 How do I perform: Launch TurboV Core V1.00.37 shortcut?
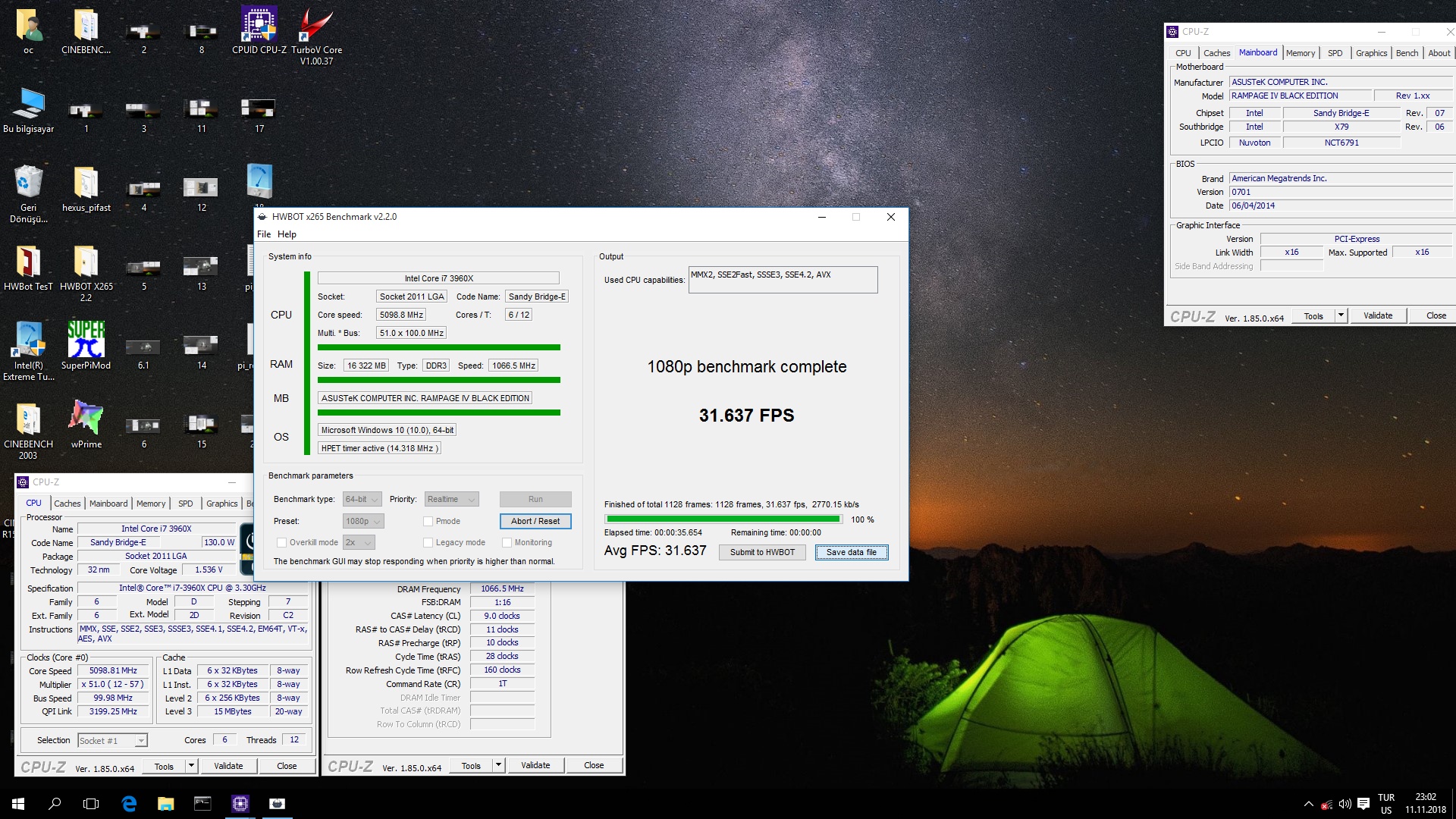click(316, 36)
